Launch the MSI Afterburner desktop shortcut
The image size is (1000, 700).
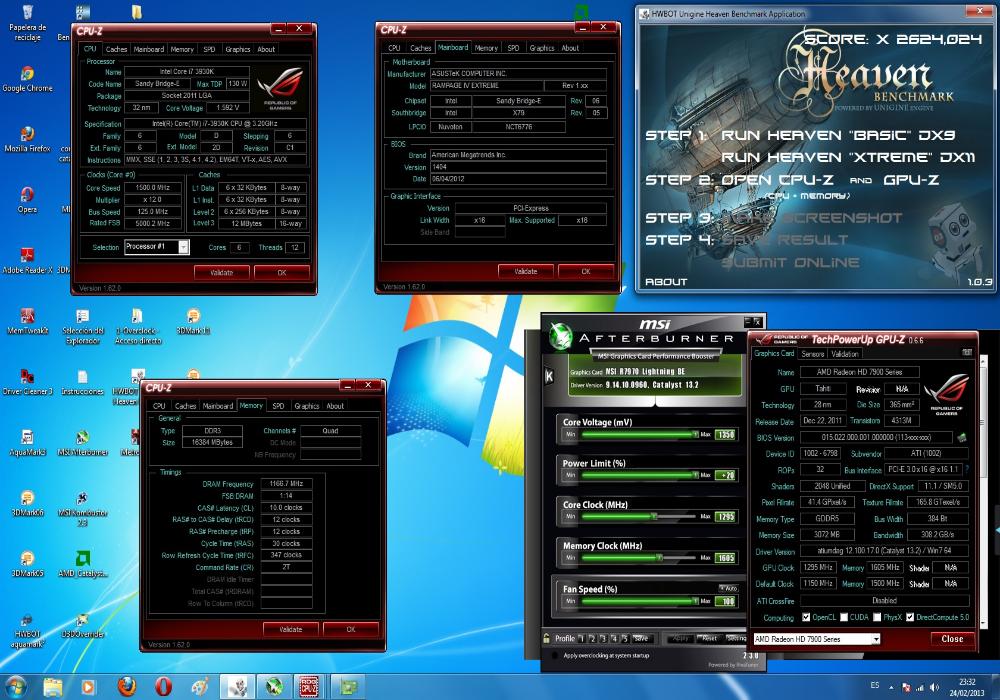click(83, 443)
